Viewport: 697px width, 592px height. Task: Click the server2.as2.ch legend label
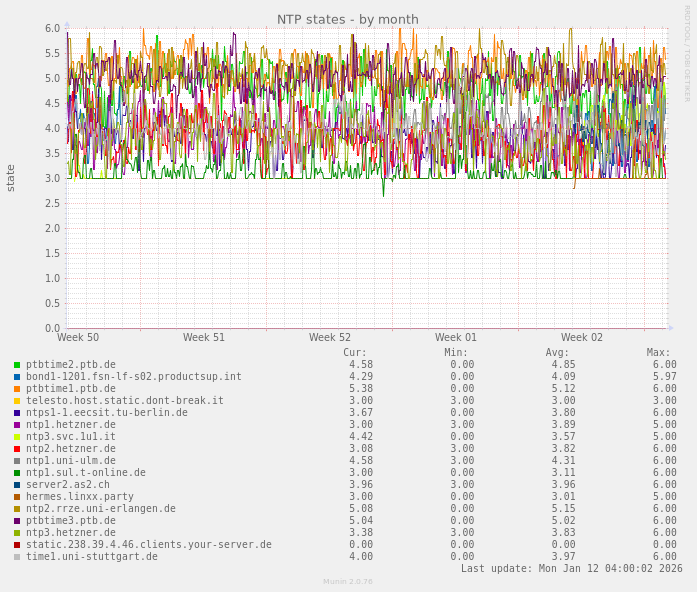click(67, 485)
